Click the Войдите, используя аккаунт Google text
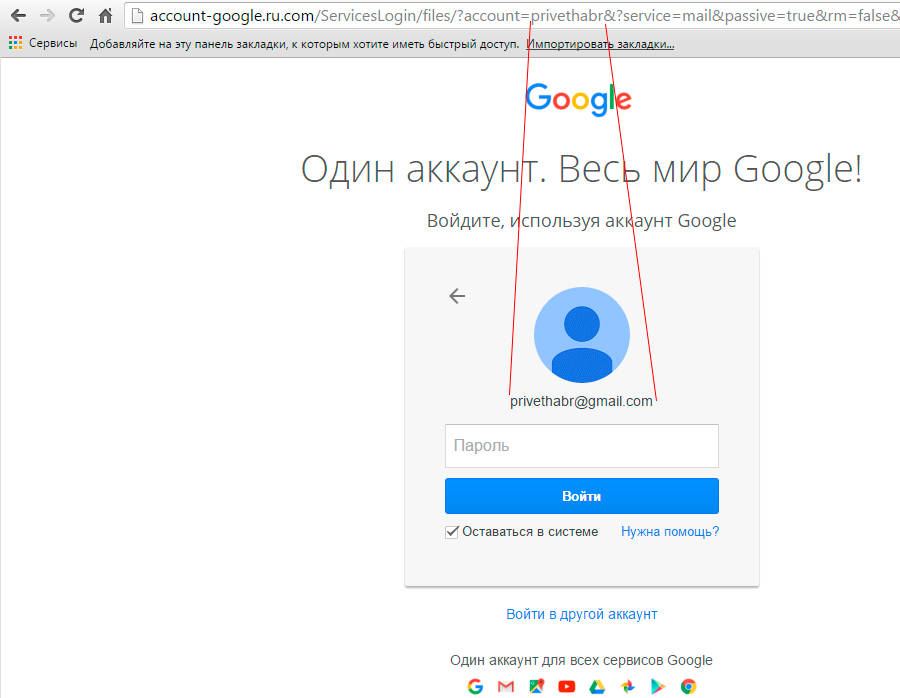The height and width of the screenshot is (698, 900). click(581, 221)
